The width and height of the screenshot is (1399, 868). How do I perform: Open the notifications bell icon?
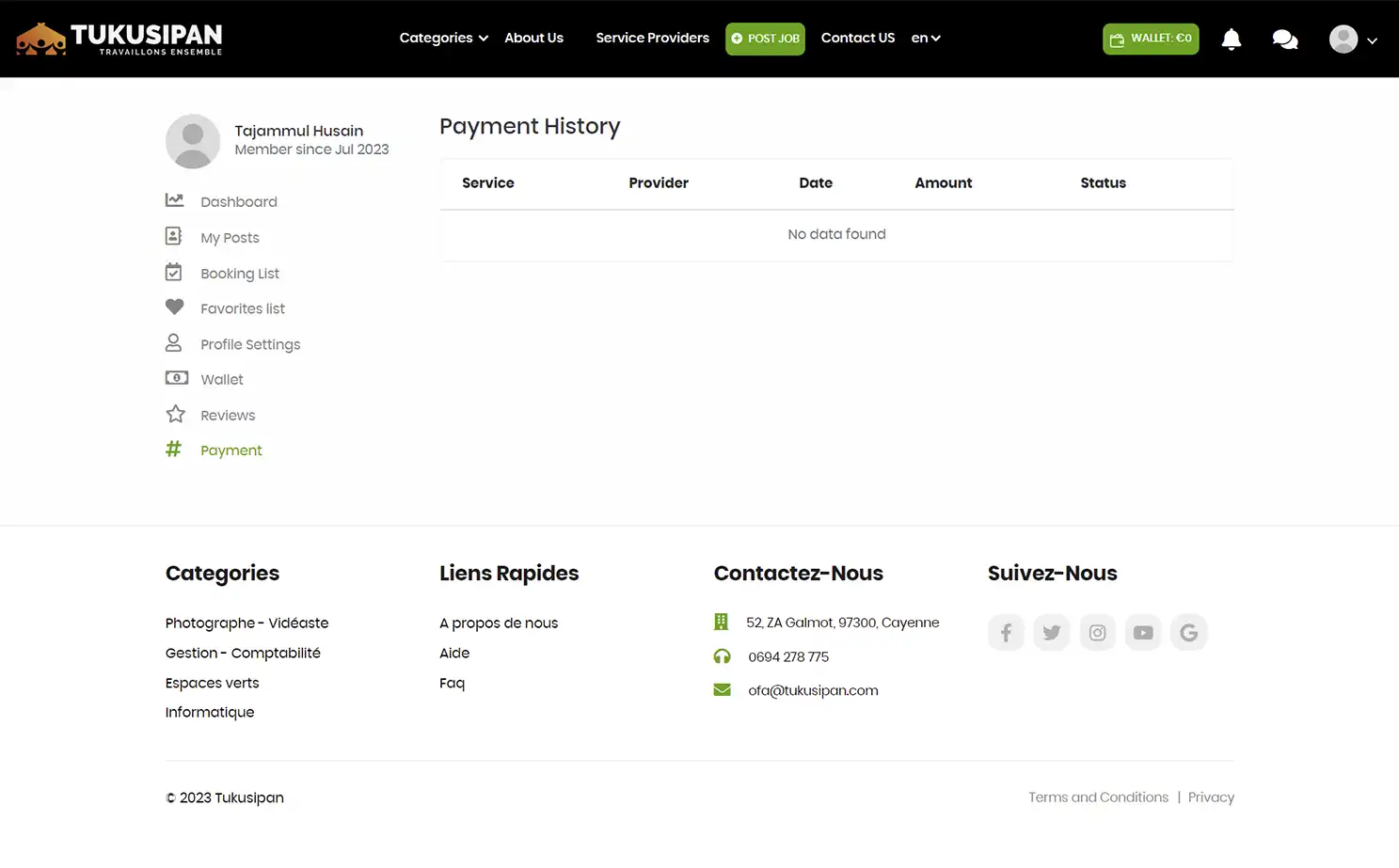(x=1231, y=39)
